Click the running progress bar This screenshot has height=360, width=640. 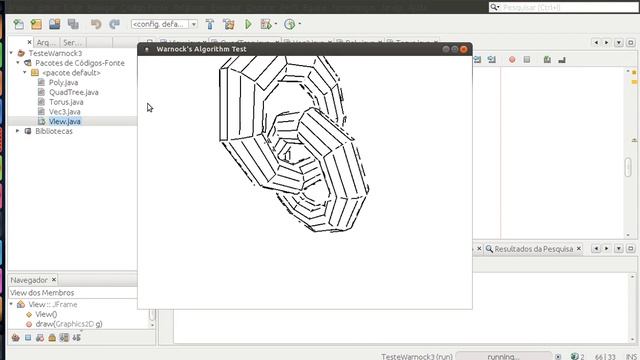point(504,356)
